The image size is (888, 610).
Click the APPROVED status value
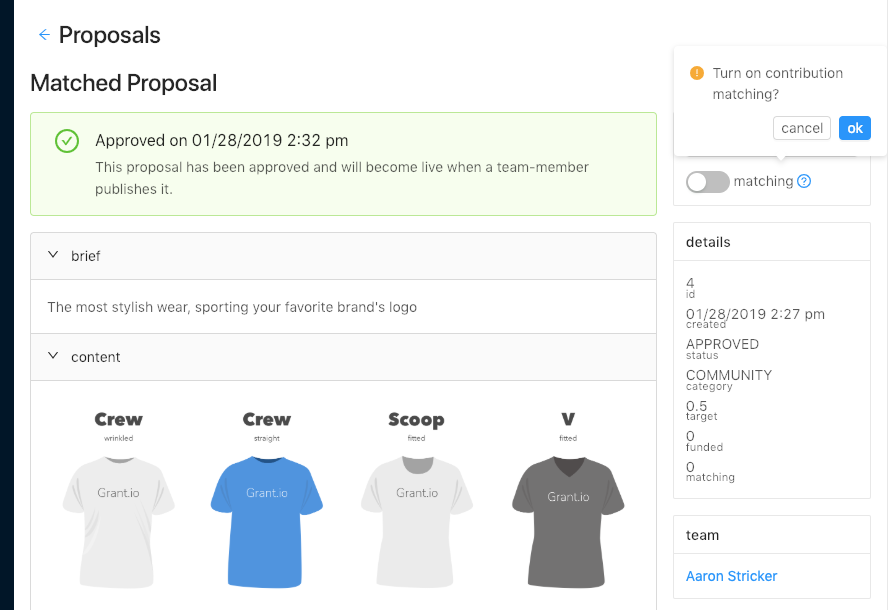click(x=722, y=344)
